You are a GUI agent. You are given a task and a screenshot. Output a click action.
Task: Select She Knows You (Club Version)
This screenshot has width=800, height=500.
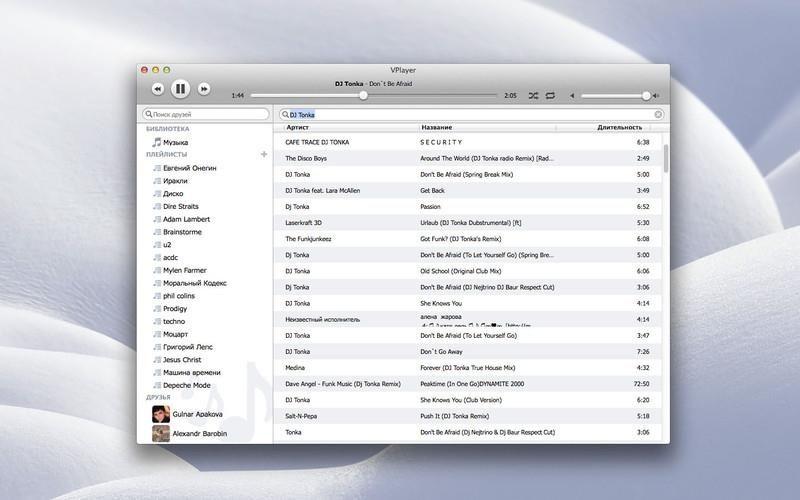click(467, 400)
